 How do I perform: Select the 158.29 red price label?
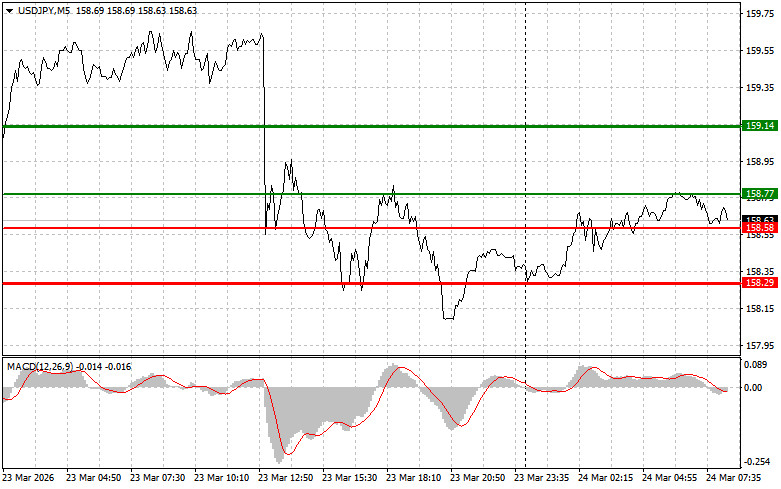(x=760, y=283)
